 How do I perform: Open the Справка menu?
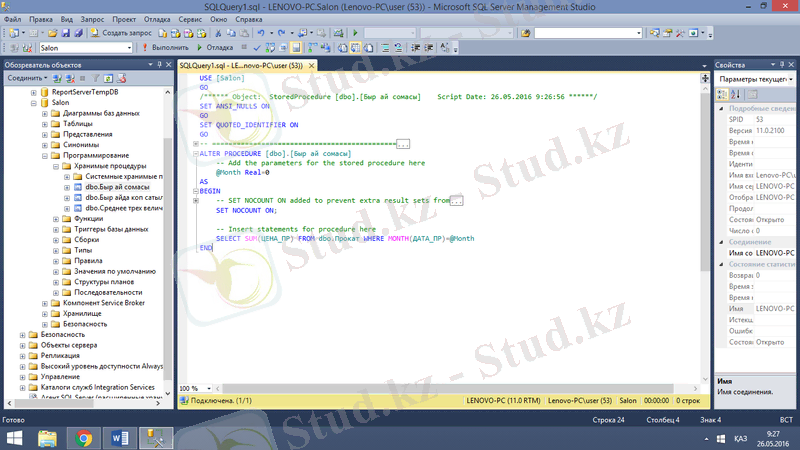(249, 19)
